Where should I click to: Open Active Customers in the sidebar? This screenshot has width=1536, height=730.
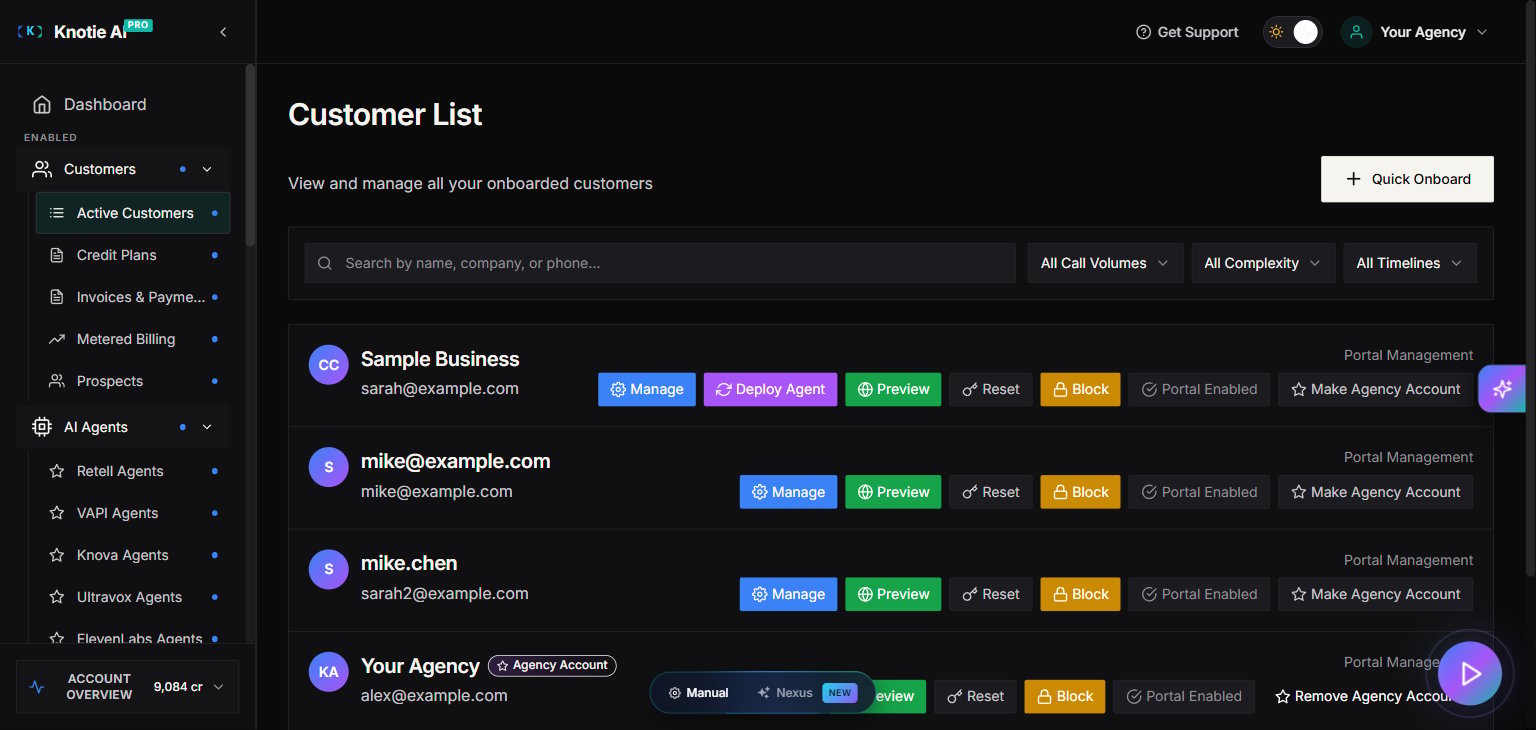click(x=133, y=213)
